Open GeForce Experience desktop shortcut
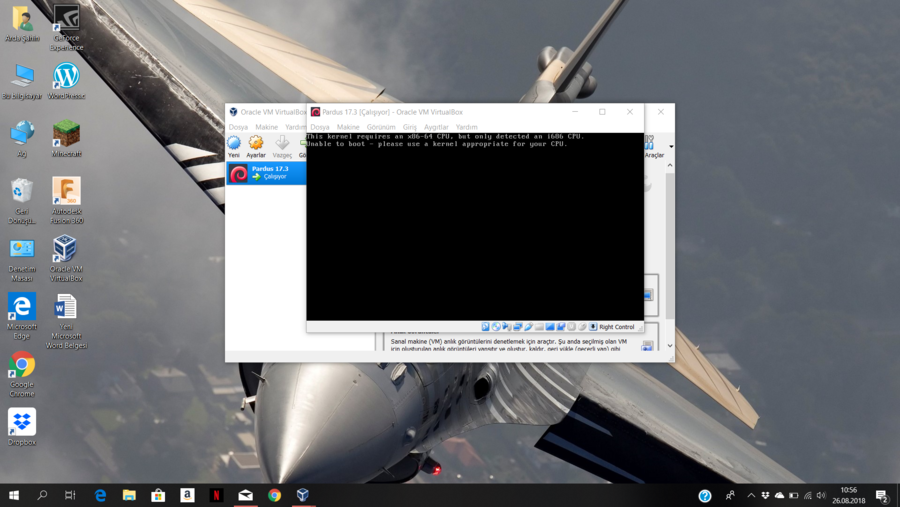The width and height of the screenshot is (900, 507). (x=66, y=27)
